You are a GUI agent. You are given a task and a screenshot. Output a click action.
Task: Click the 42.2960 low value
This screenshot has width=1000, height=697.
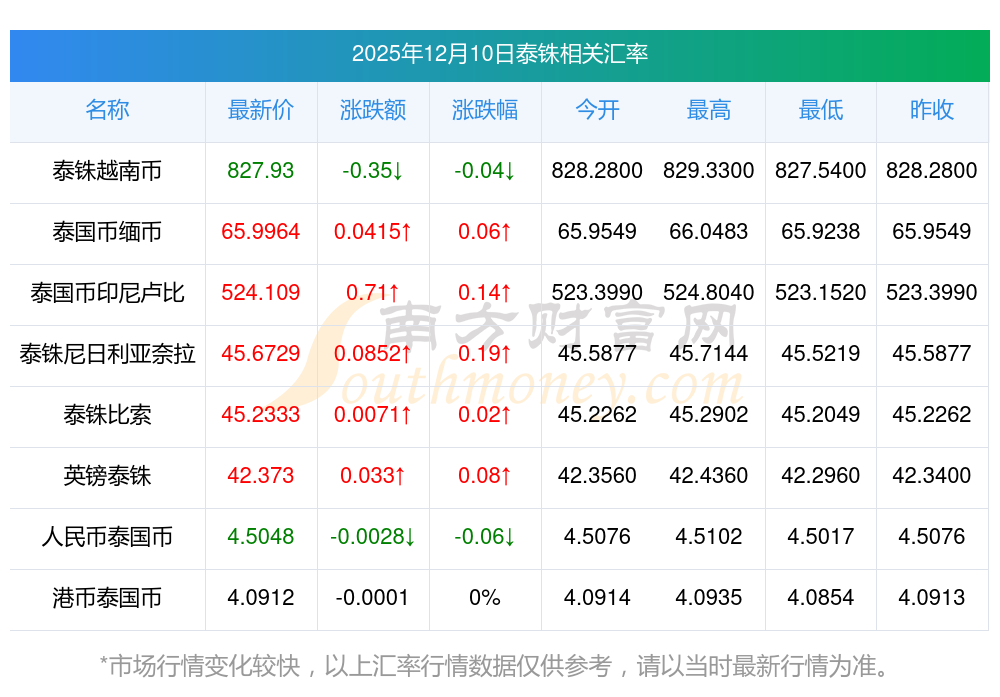point(821,476)
